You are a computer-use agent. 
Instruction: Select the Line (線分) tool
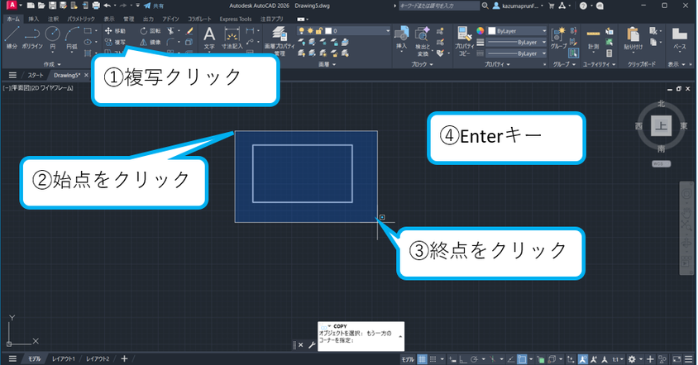pos(12,36)
